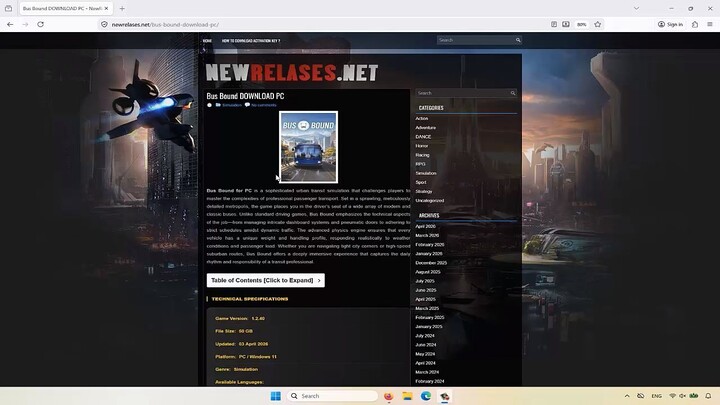Screen dimensions: 720x405
Task: Open the Simulation category link in sidebar
Action: coord(426,173)
